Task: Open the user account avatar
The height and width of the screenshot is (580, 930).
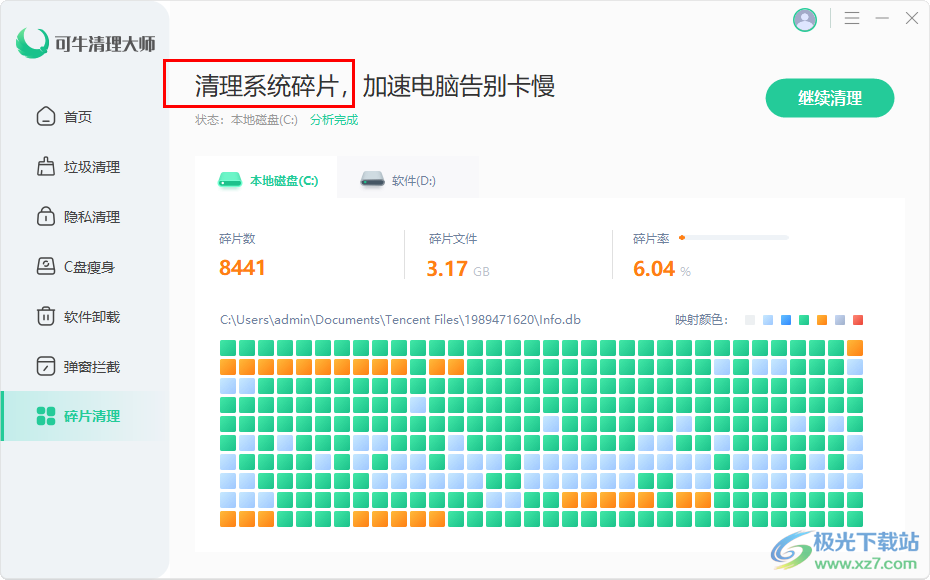Action: (x=804, y=20)
